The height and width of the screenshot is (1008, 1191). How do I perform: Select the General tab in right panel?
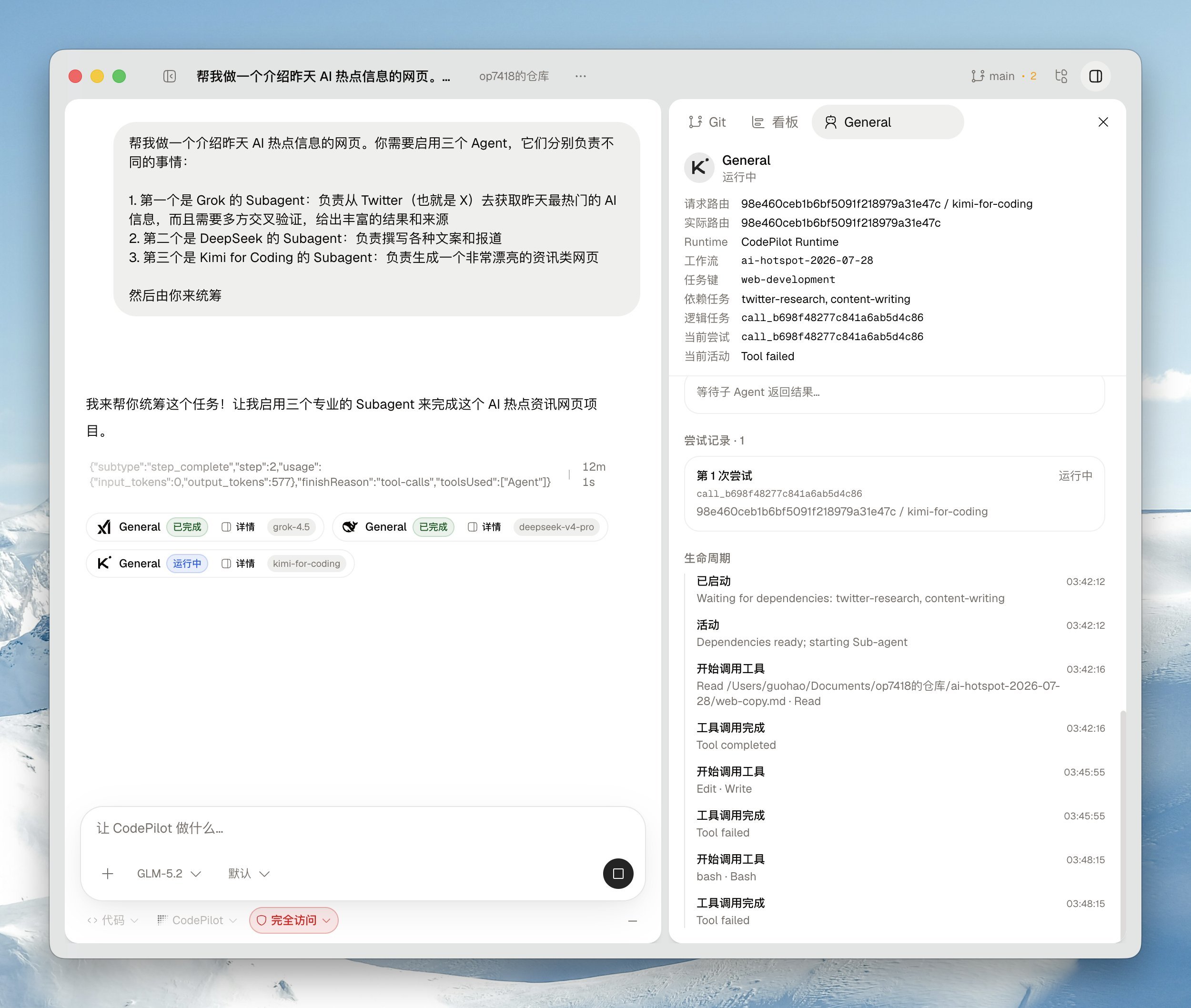tap(888, 122)
